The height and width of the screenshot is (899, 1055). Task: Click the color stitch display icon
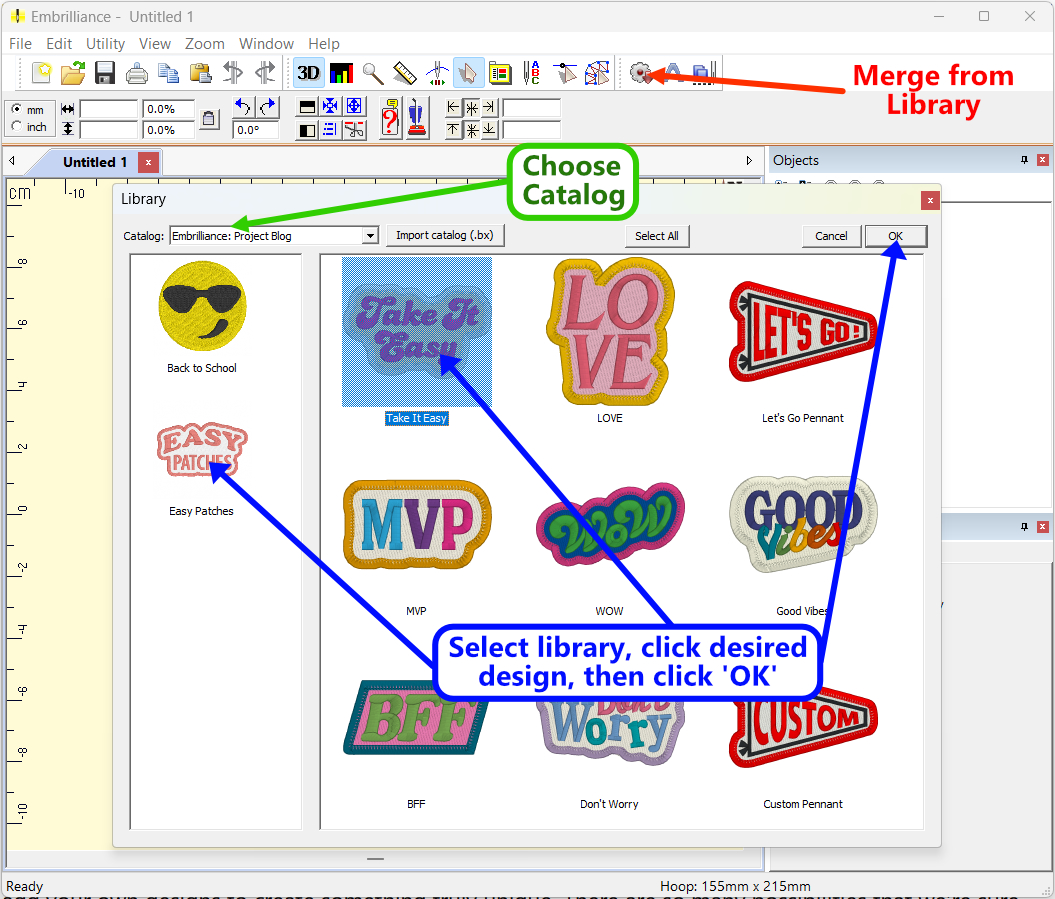341,73
